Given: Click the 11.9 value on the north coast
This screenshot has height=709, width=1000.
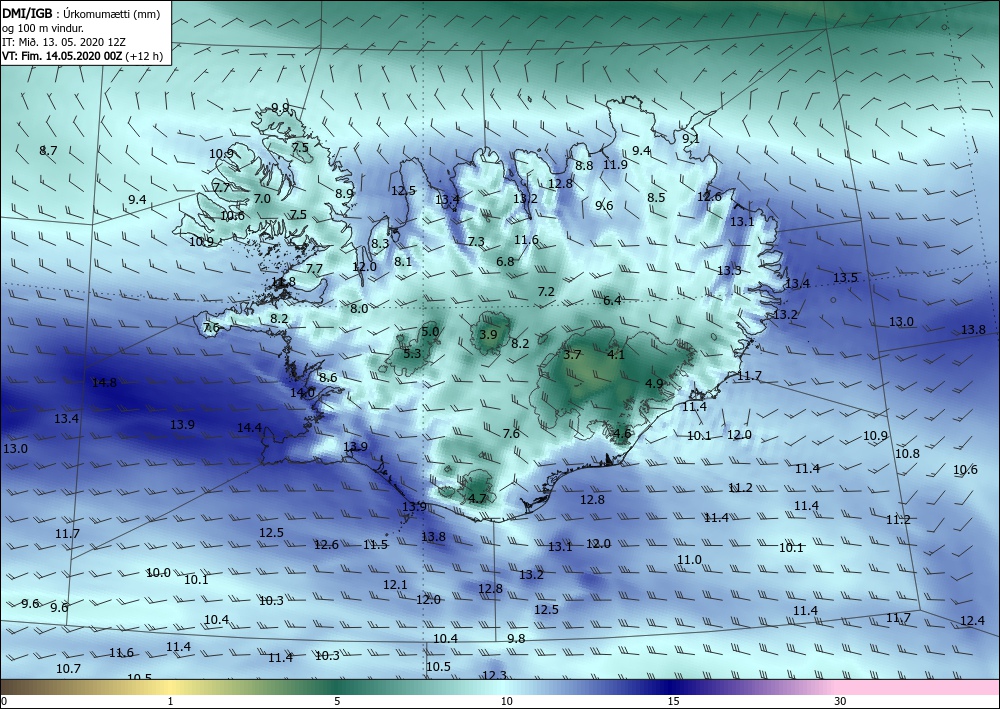Looking at the screenshot, I should pos(615,164).
